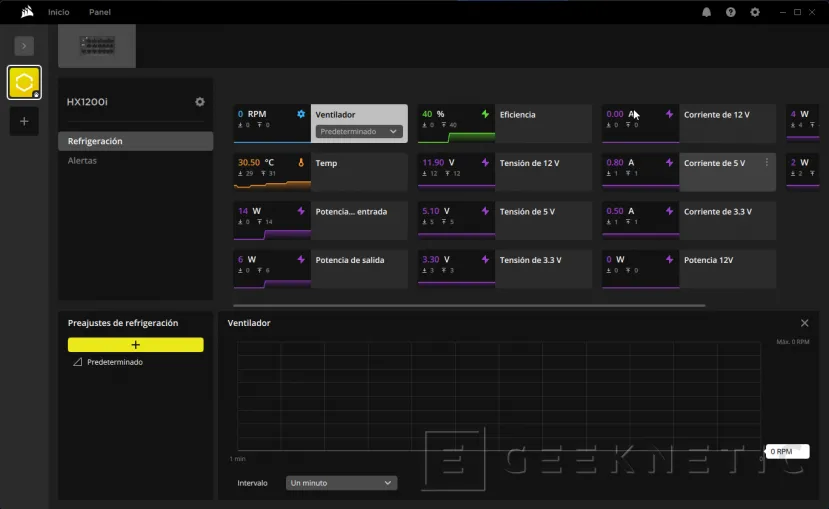Add a new profile with plus button
829x509 pixels.
(x=24, y=122)
